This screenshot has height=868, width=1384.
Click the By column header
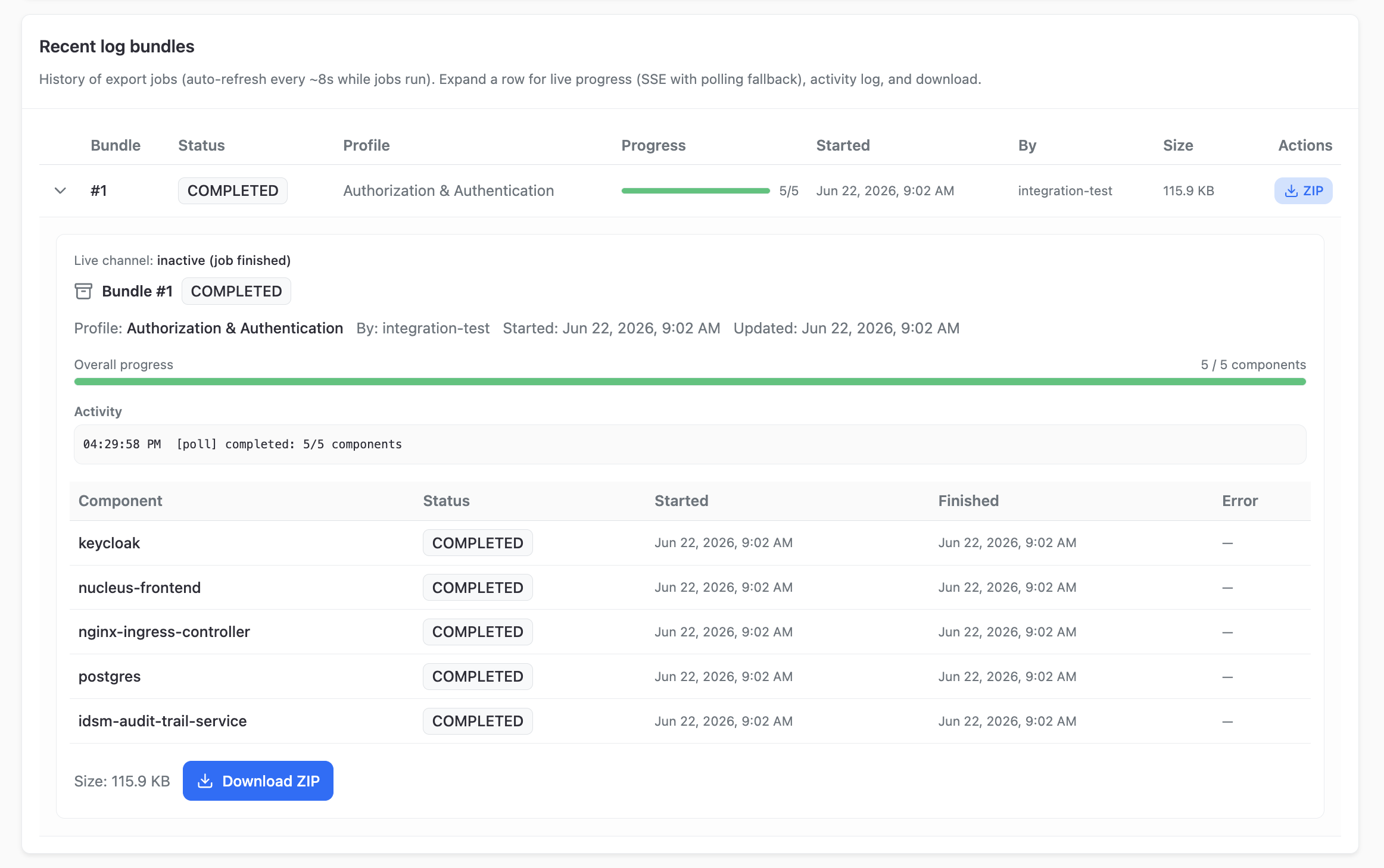1027,145
